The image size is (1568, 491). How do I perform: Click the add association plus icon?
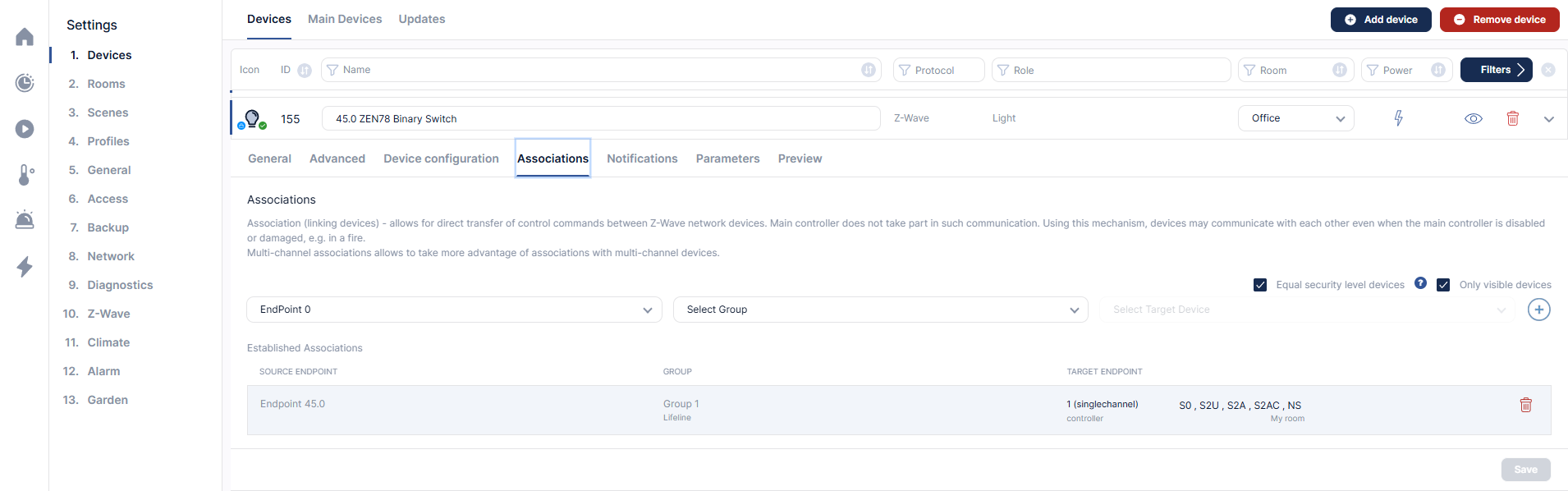[x=1538, y=310]
